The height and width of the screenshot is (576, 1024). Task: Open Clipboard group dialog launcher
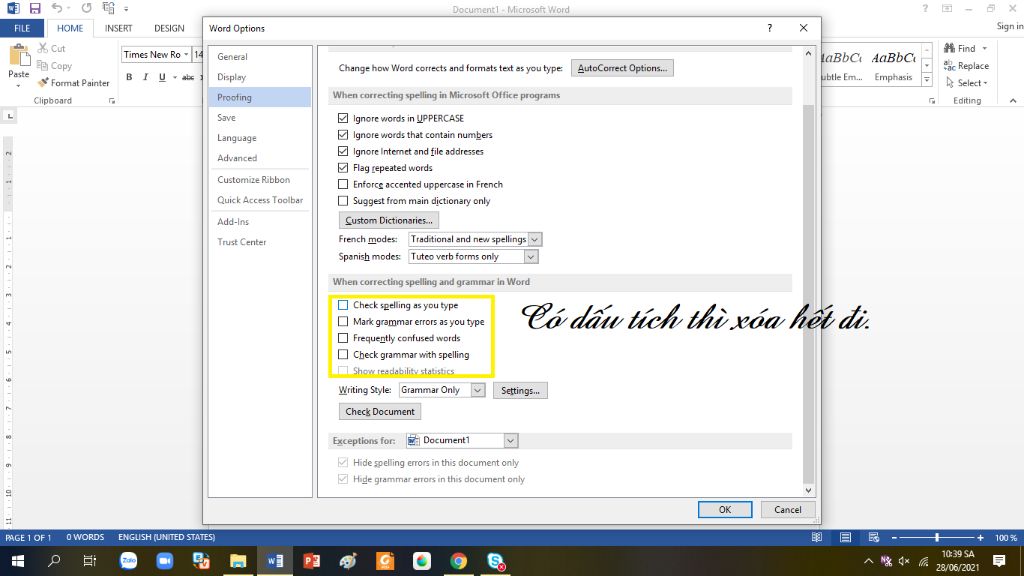point(112,101)
